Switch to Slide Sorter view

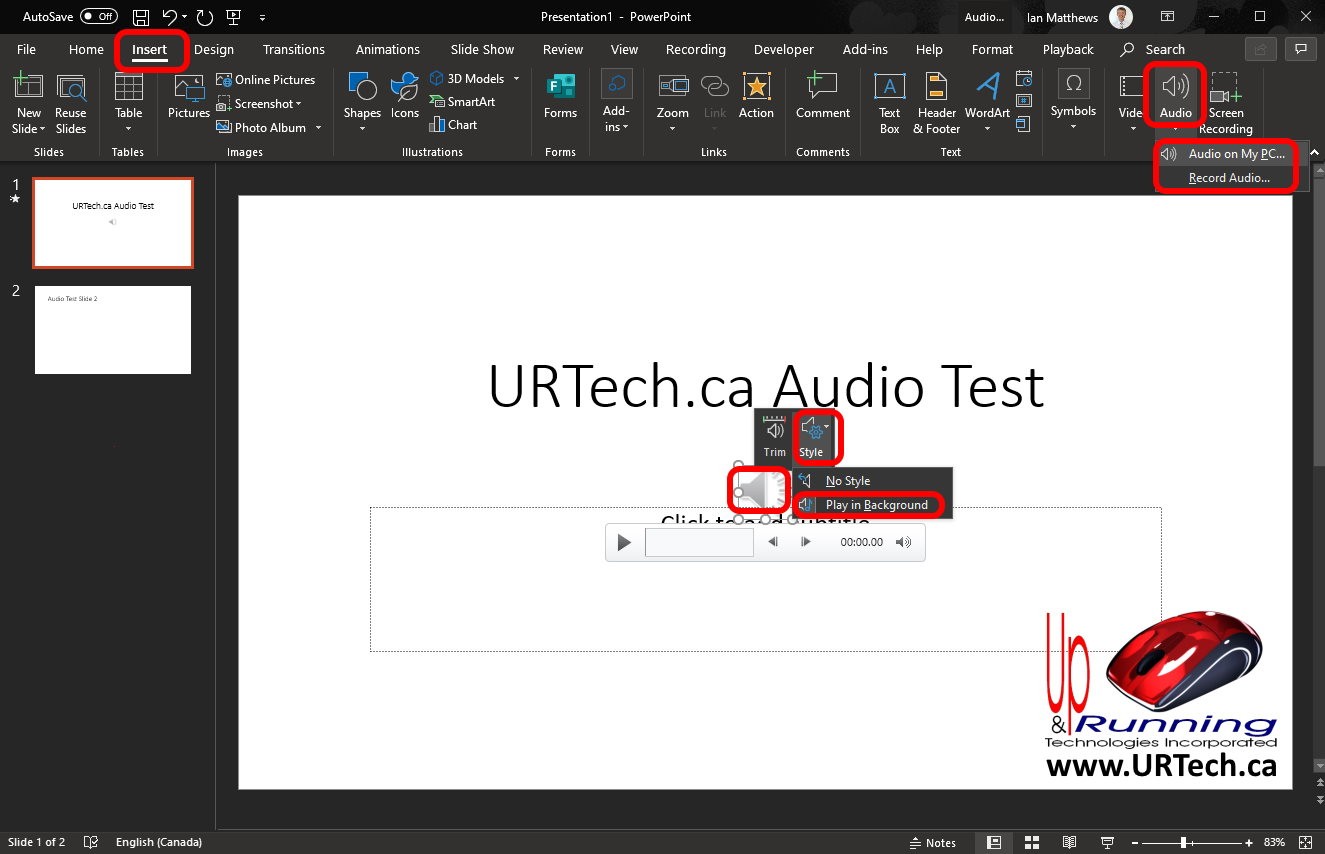1032,842
